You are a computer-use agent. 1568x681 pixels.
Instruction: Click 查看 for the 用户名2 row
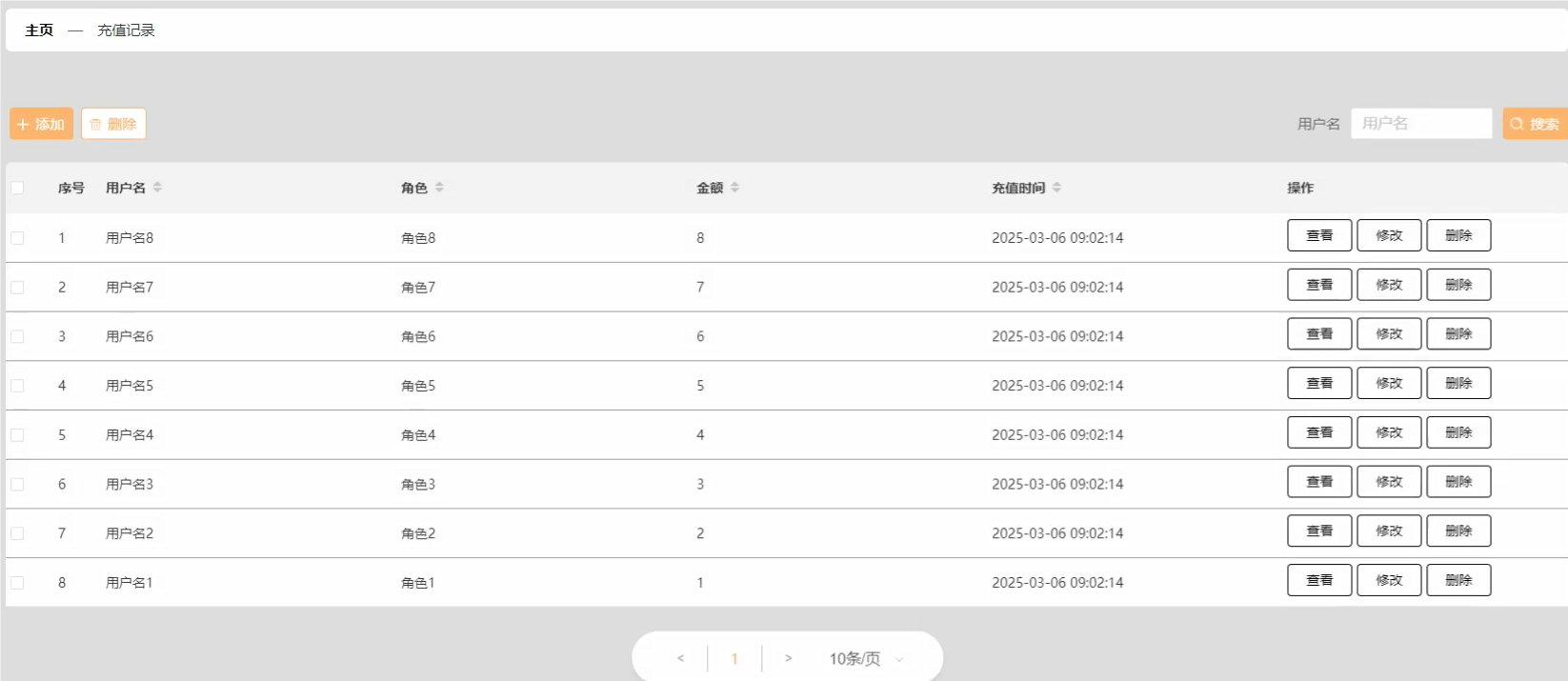coord(1319,531)
